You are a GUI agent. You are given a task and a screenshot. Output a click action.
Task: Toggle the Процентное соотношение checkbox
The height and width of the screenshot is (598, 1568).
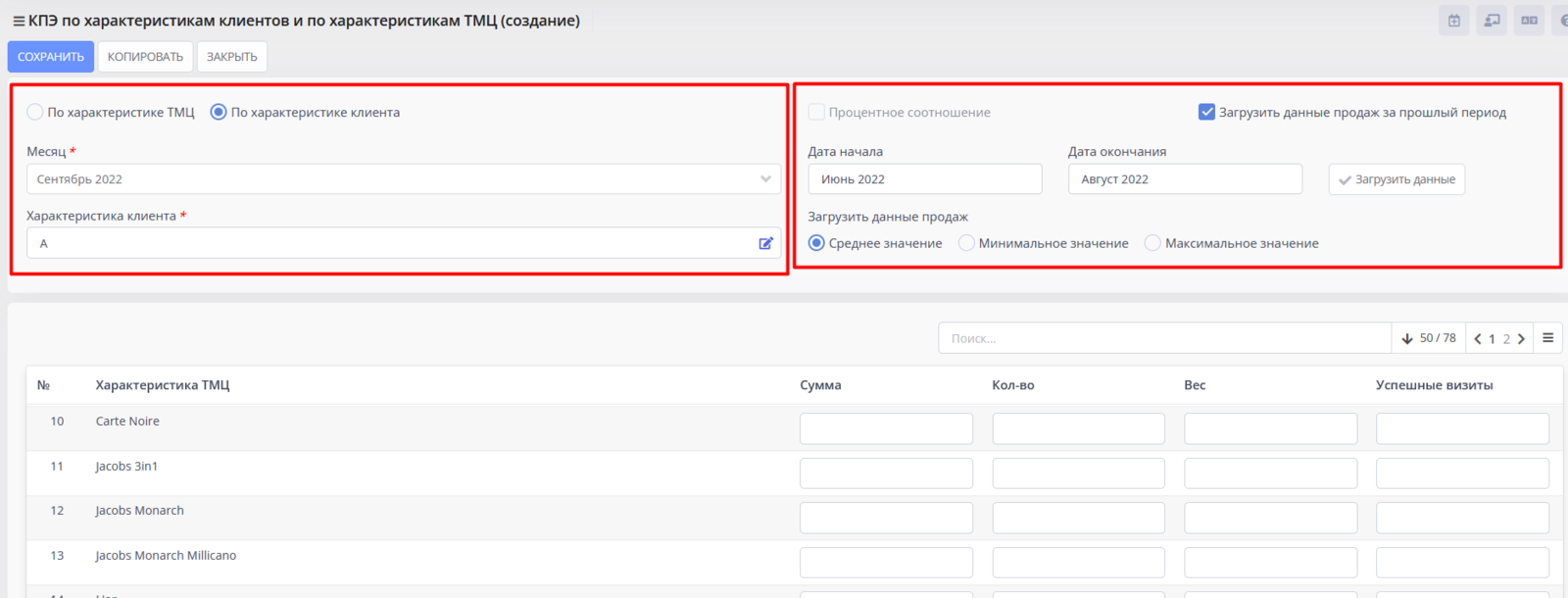(816, 112)
